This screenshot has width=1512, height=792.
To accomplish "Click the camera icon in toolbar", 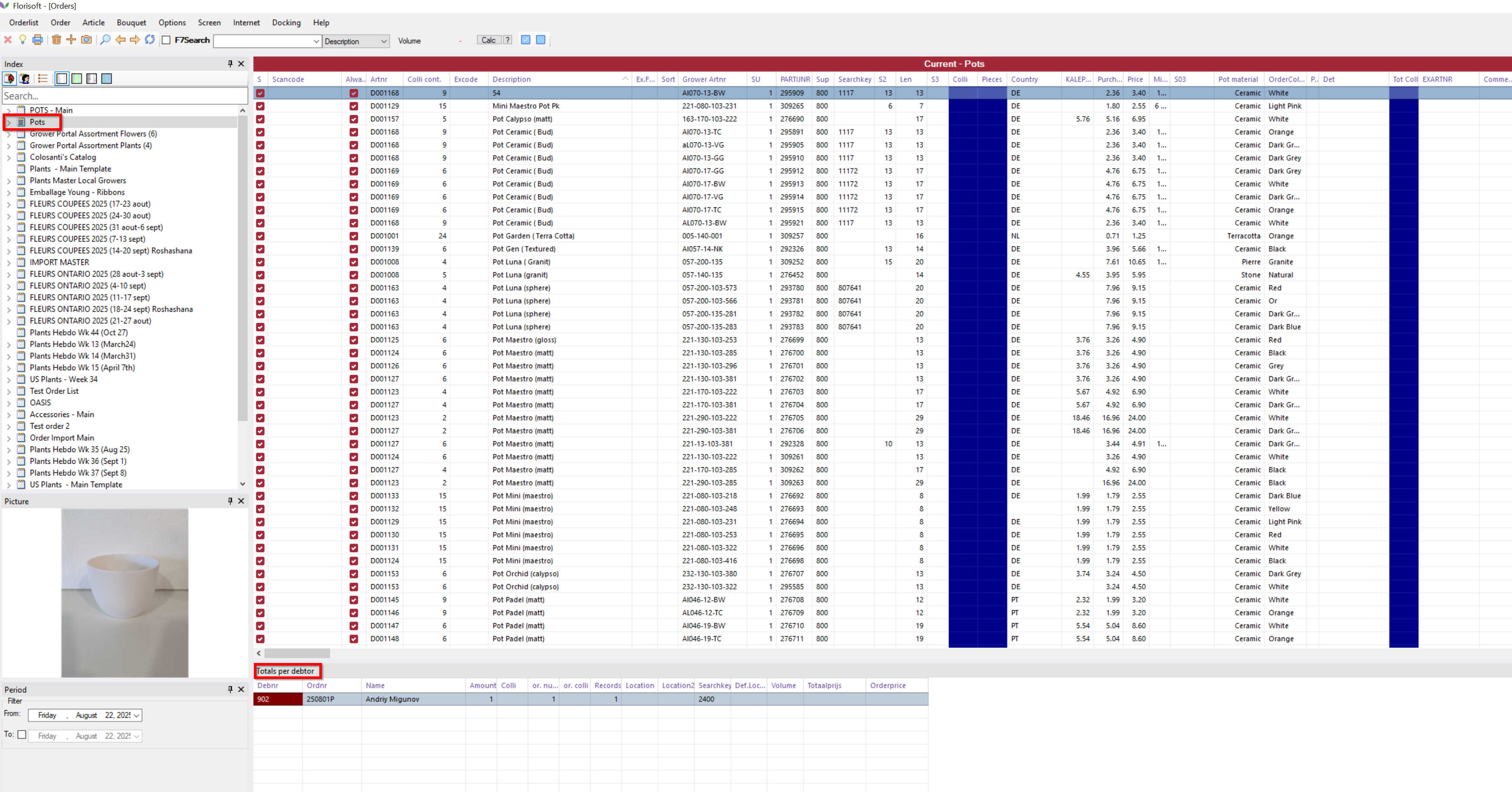I will click(86, 40).
